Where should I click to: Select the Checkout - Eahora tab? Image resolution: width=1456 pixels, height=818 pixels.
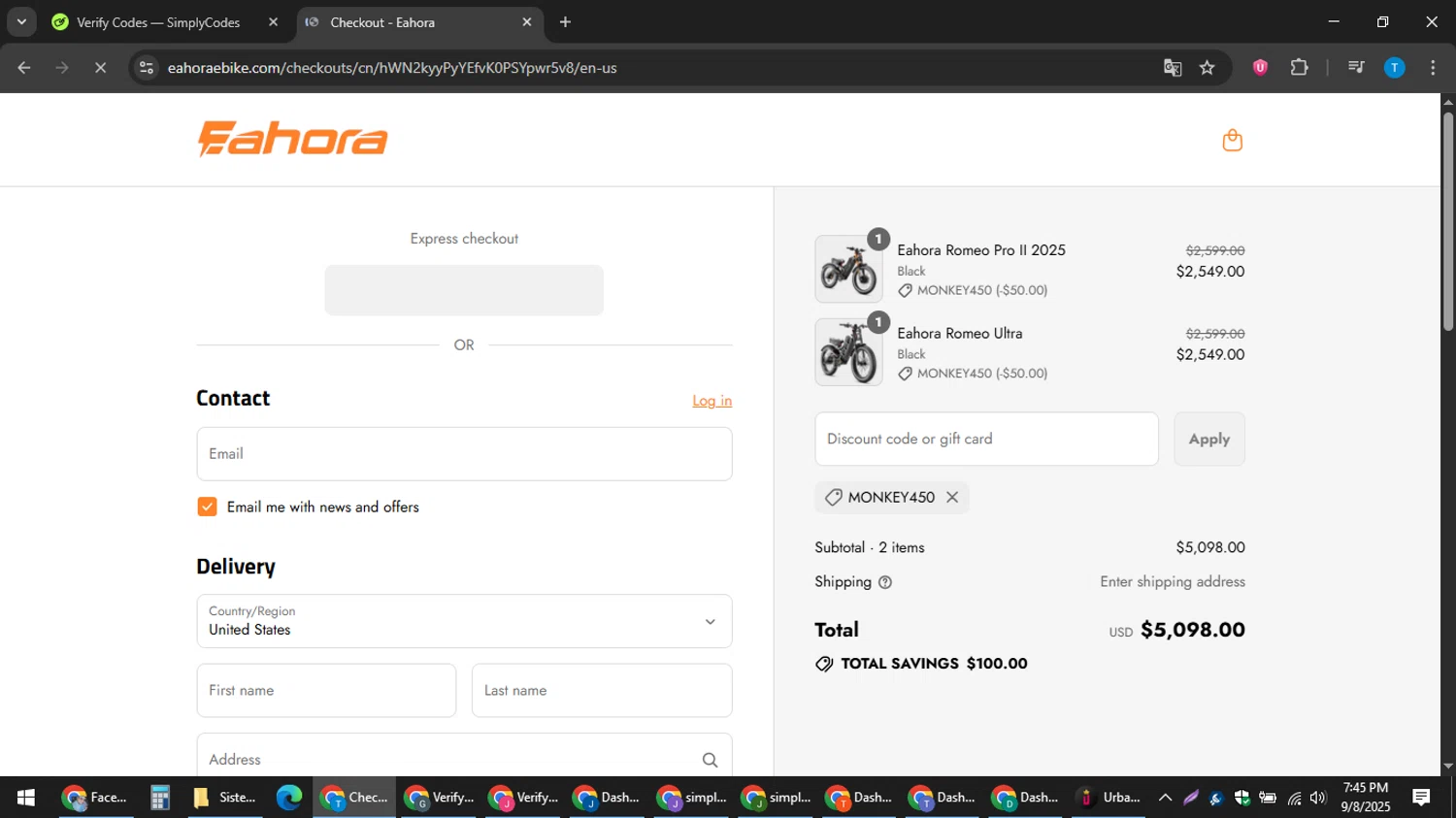pos(382,22)
